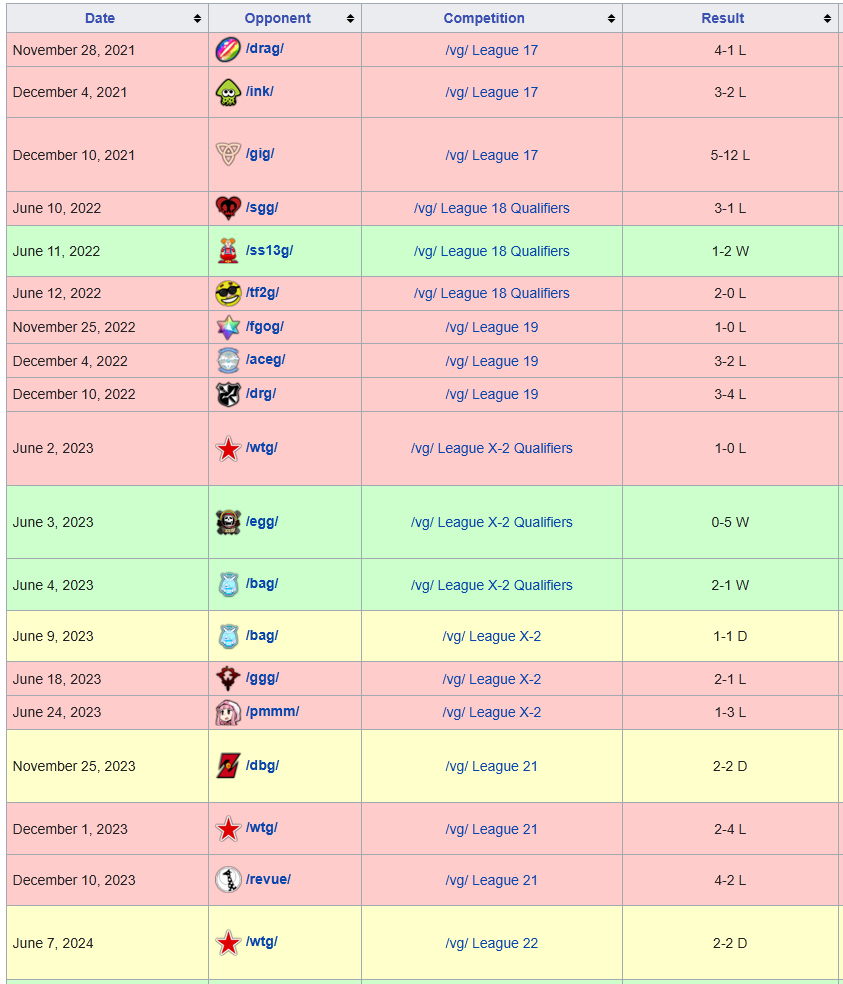
Task: Click the /drg/ black shield icon
Action: point(228,394)
